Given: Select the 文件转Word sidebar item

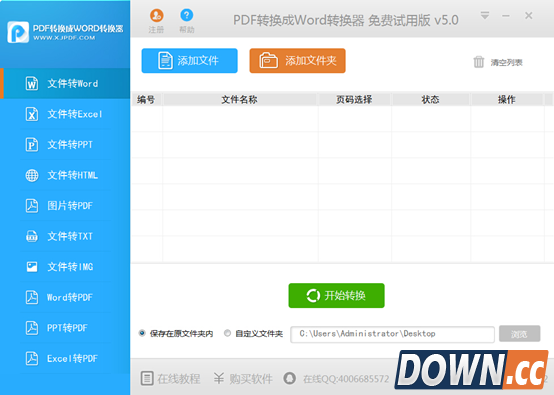Looking at the screenshot, I should 65,83.
